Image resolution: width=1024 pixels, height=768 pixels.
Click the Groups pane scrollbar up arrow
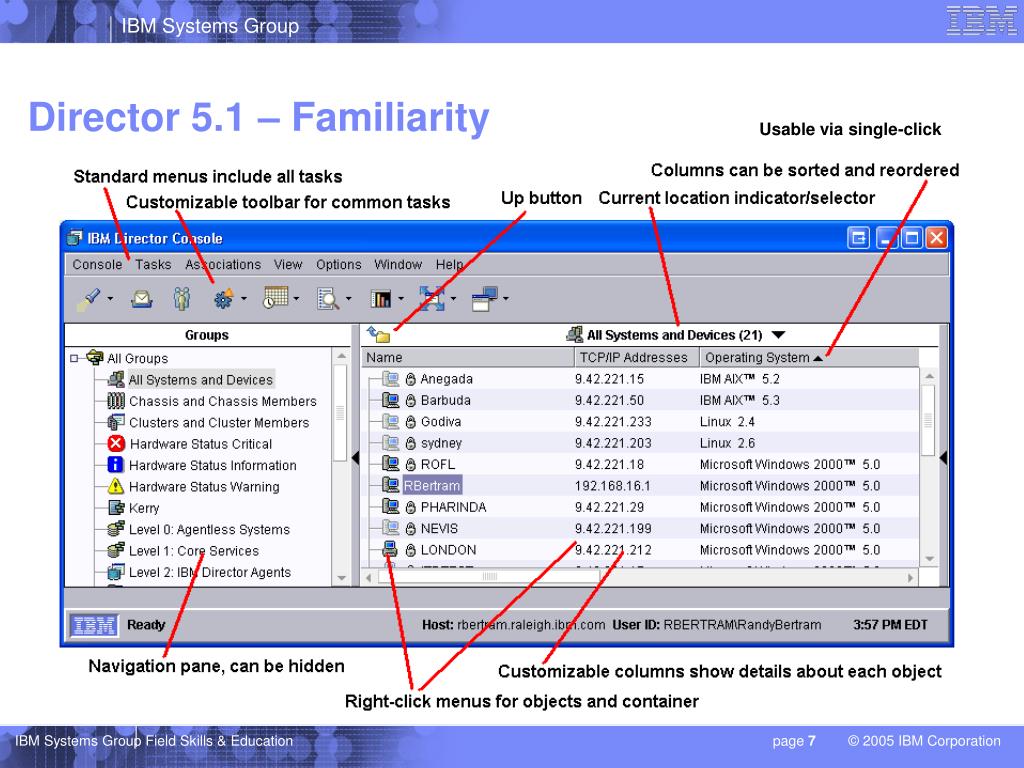(341, 356)
